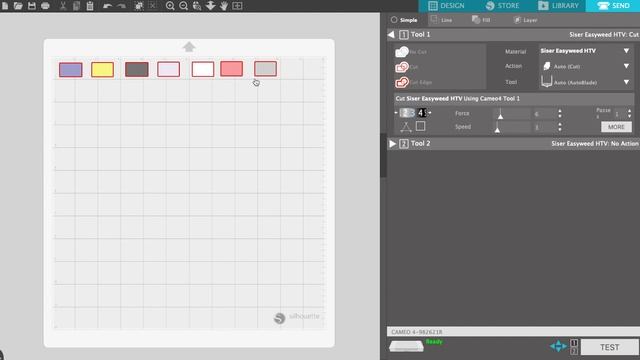The image size is (640, 360).
Task: Save the document with the disk icon
Action: point(32,5)
